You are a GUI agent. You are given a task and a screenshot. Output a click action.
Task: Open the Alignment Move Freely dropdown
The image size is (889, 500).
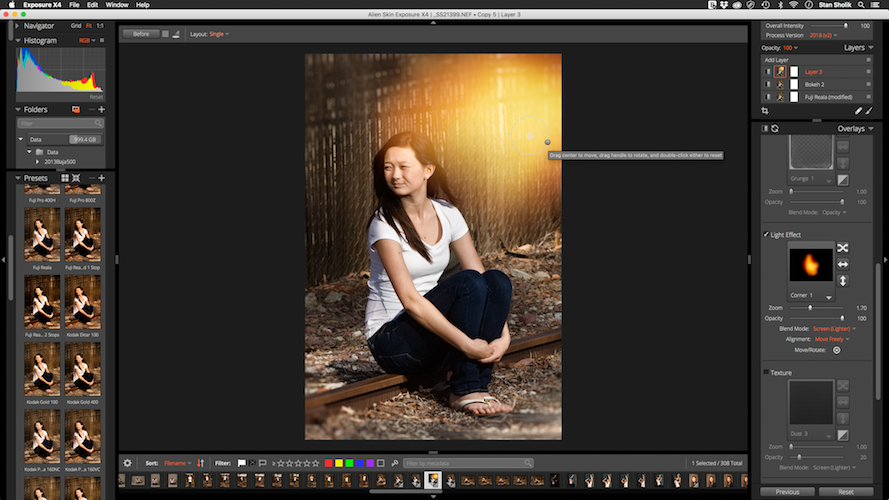click(832, 339)
